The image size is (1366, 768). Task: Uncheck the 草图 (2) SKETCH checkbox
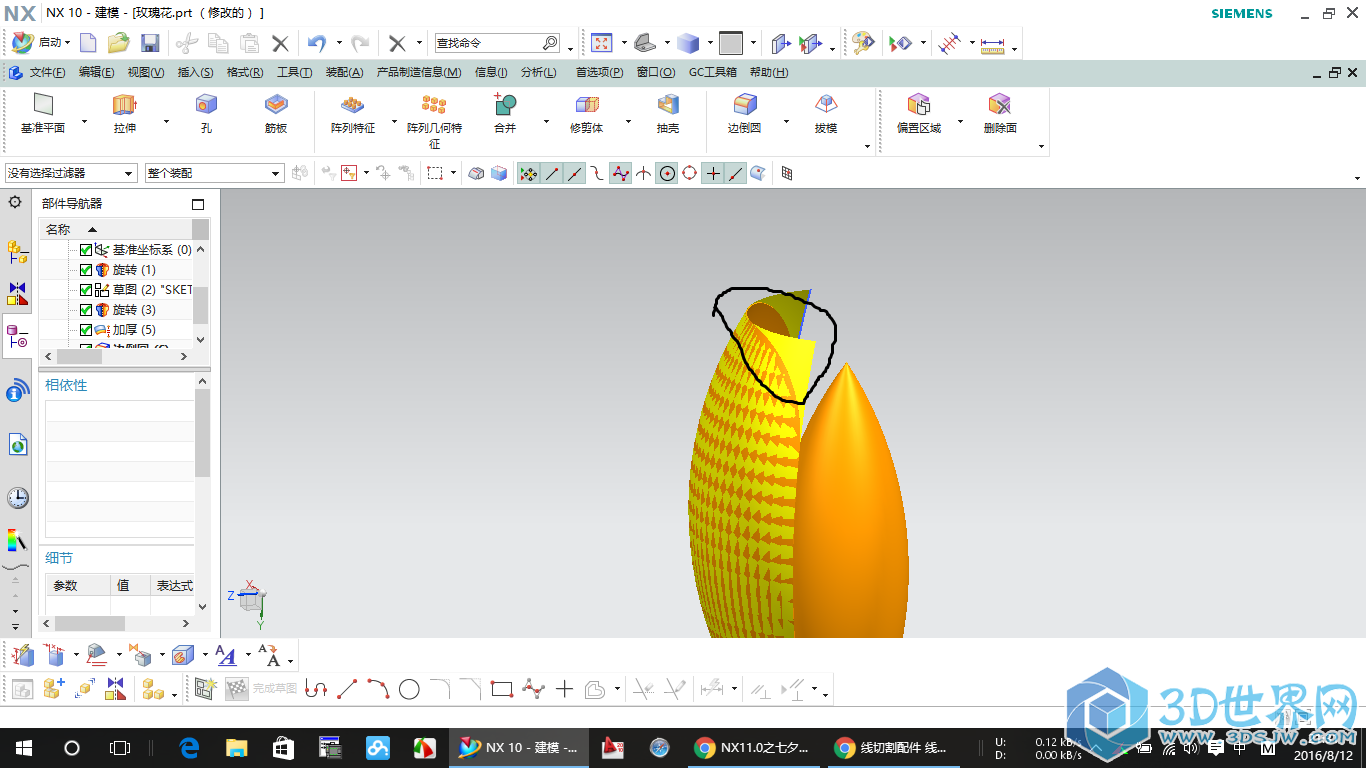(86, 290)
